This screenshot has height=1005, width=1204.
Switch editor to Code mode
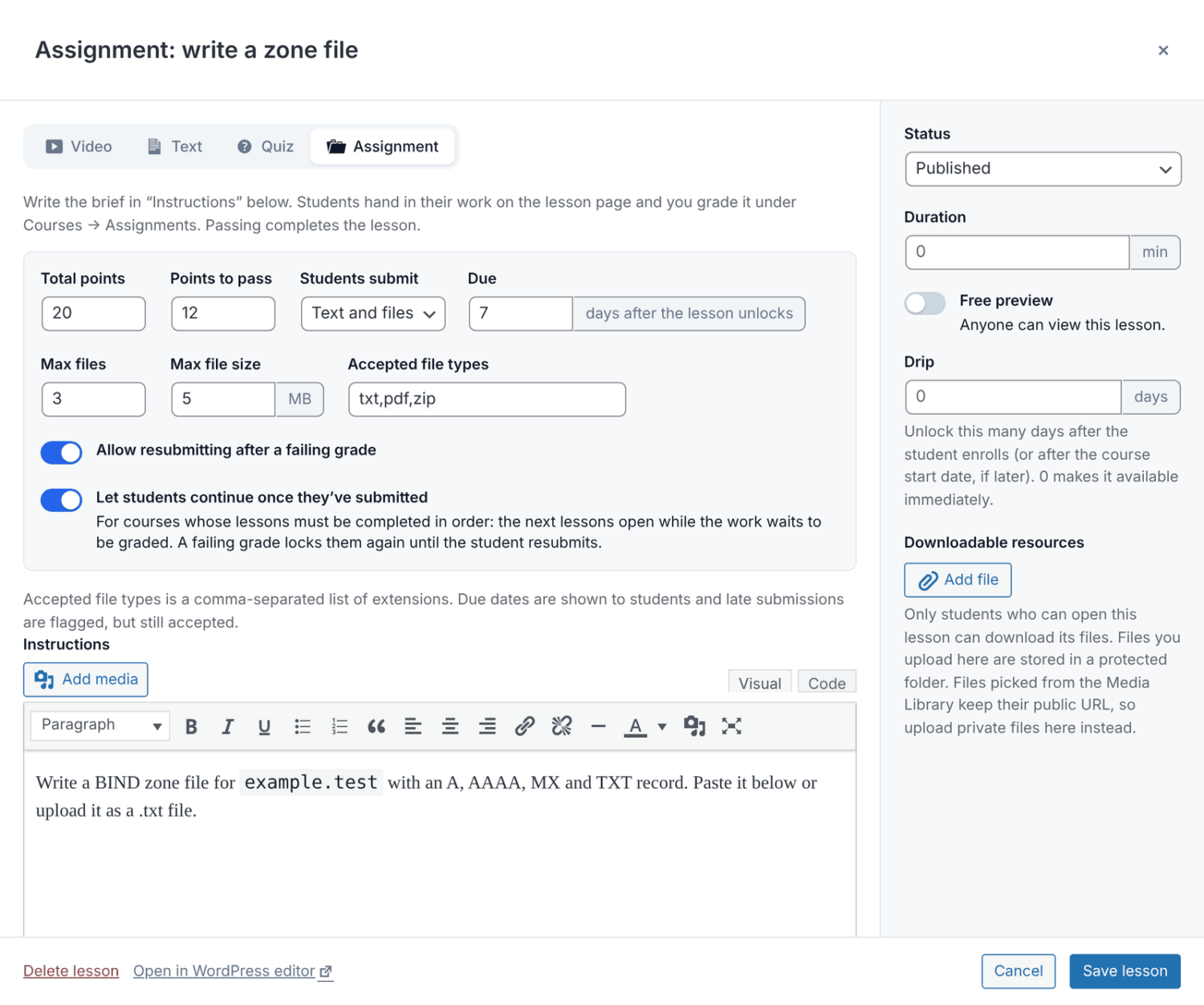[827, 682]
